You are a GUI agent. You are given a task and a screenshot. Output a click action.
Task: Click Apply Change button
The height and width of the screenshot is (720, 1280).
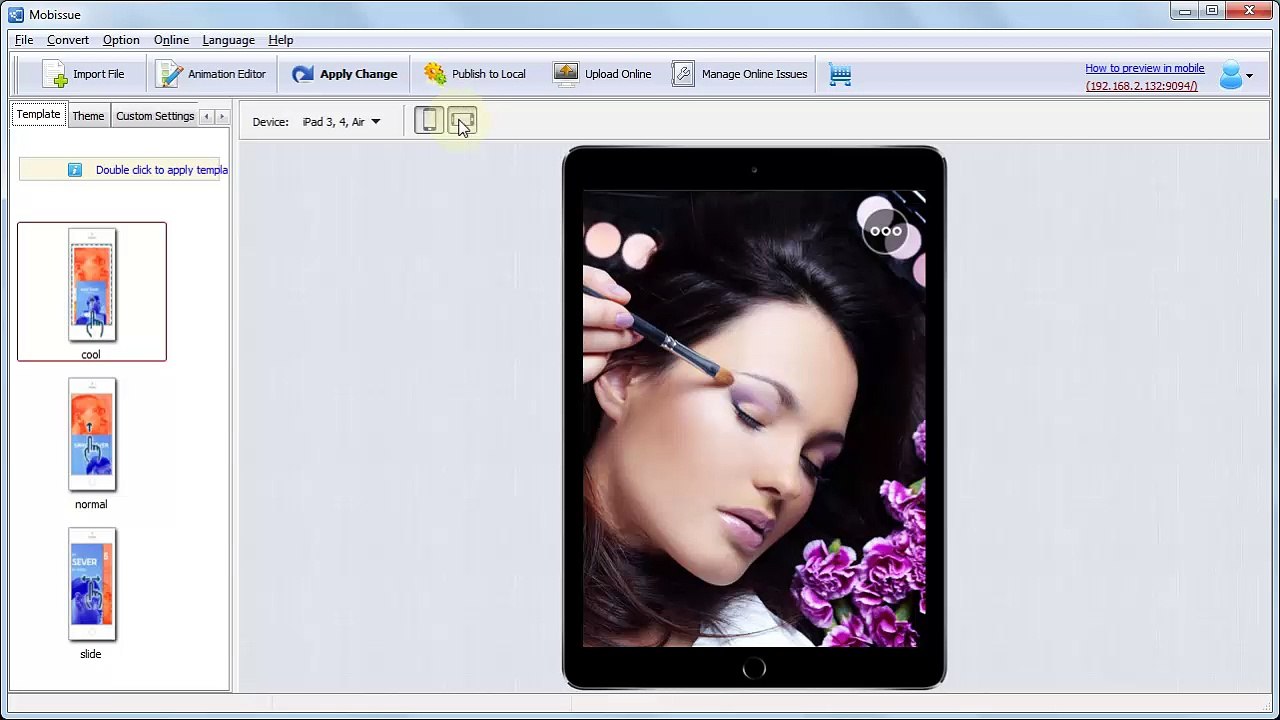[345, 74]
